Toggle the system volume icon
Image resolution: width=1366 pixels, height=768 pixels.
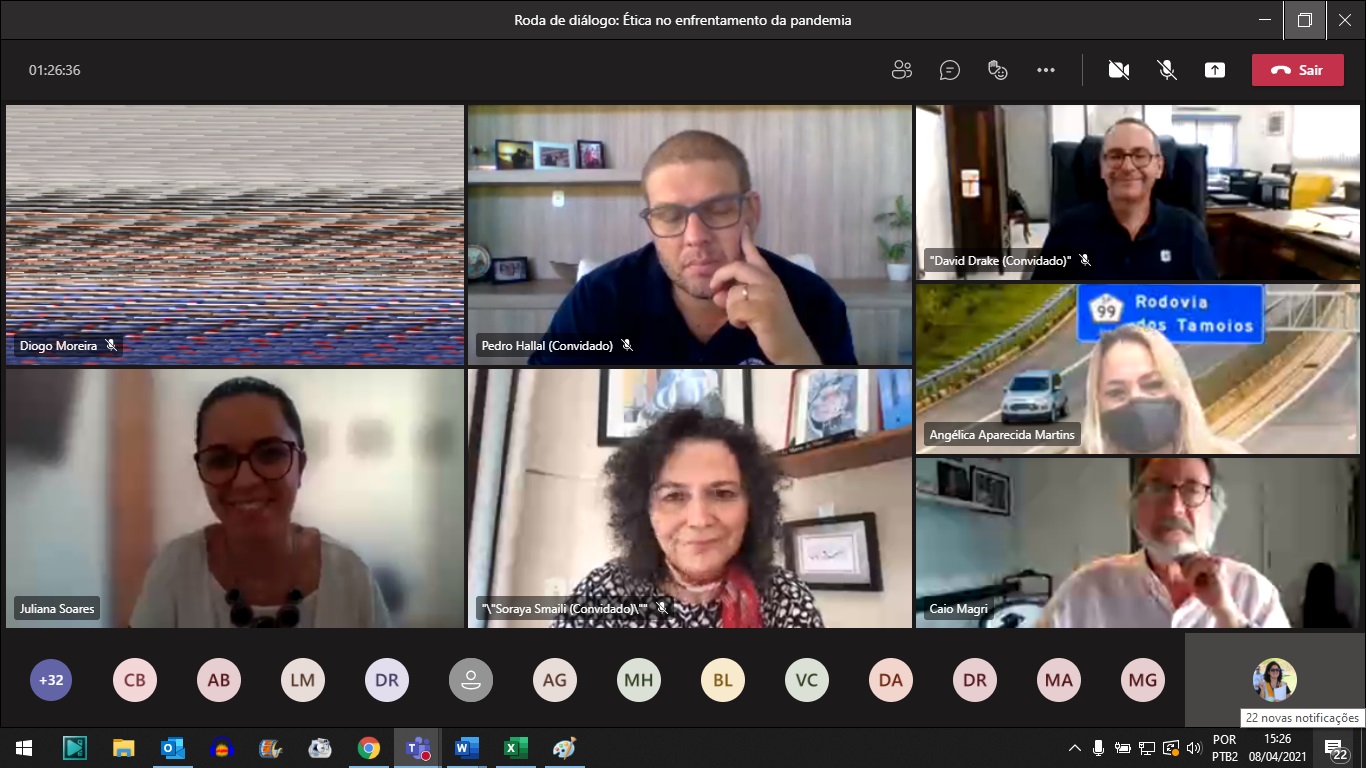1193,748
